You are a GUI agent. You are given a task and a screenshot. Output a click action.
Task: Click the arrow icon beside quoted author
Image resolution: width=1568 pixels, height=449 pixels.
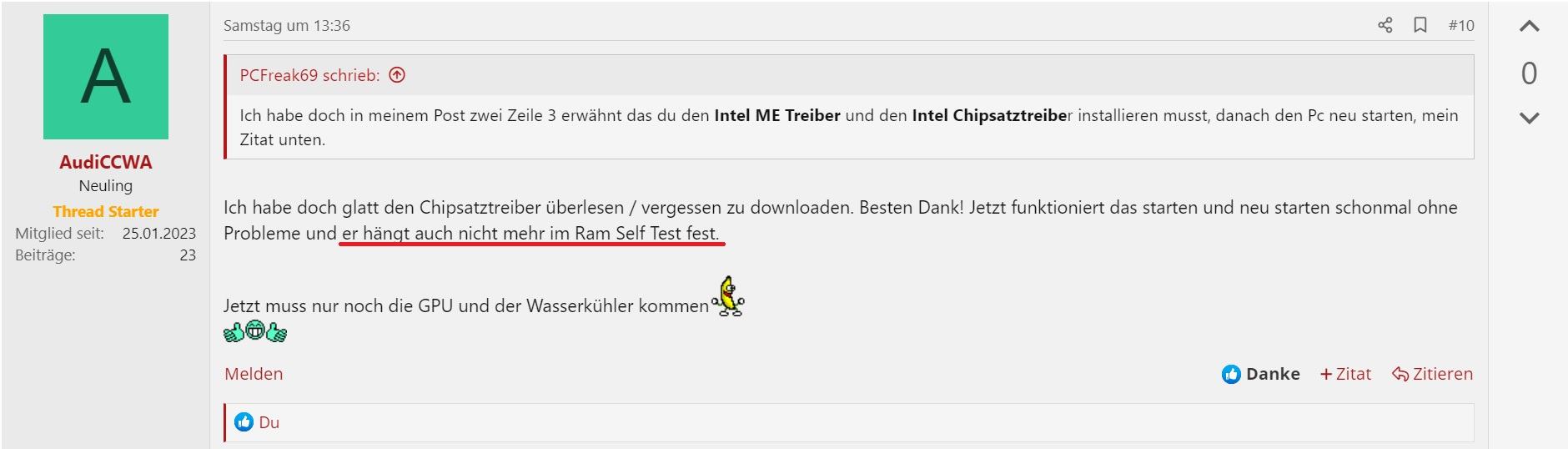(397, 75)
